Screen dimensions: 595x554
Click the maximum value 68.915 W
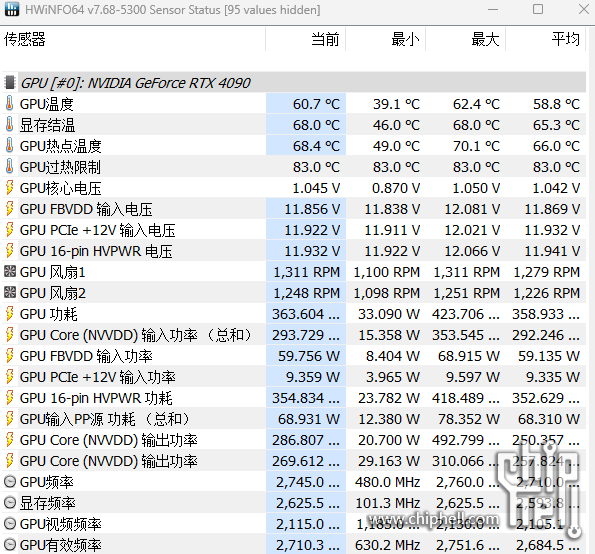[469, 356]
